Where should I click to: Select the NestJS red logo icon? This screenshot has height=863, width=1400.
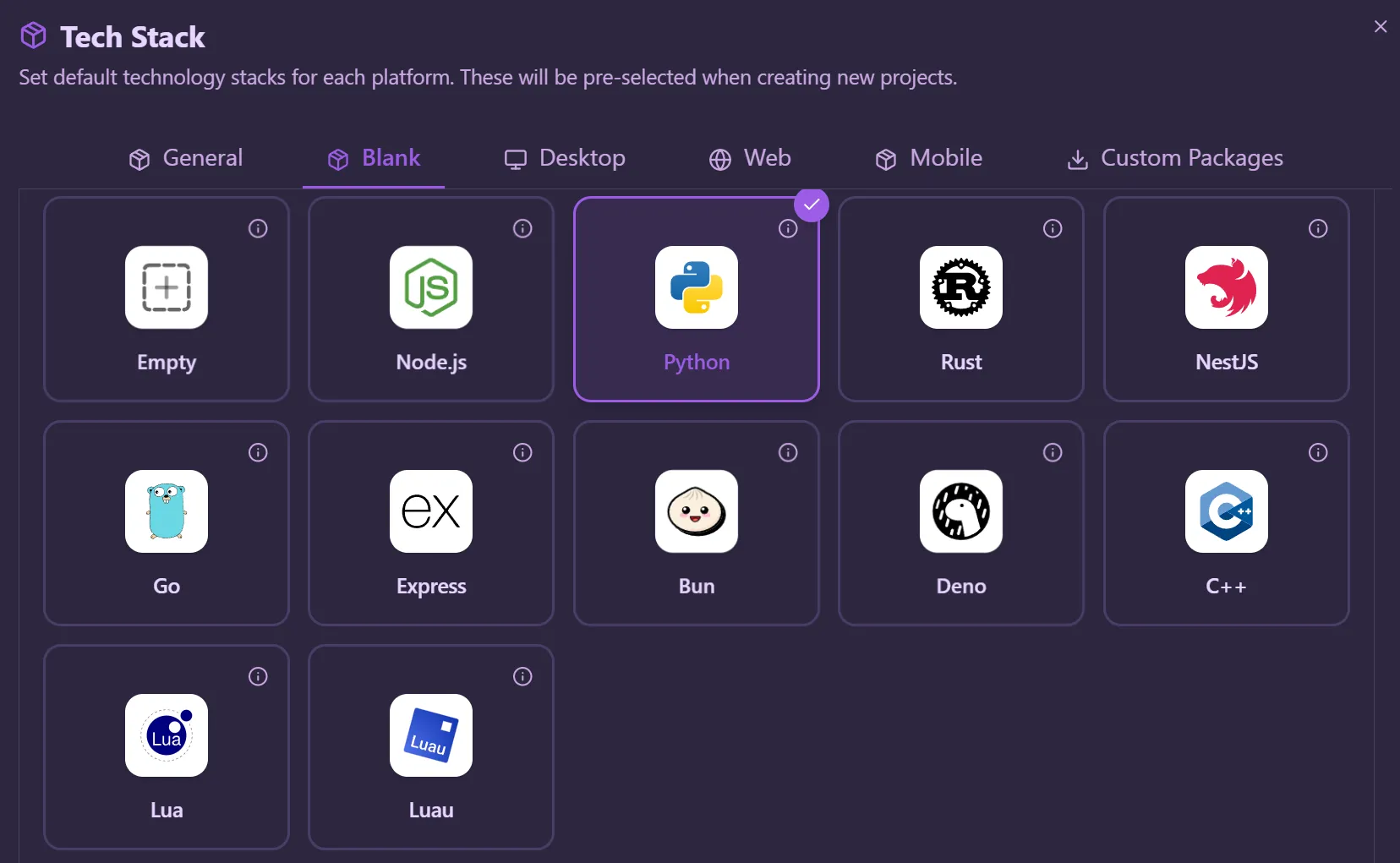point(1227,287)
